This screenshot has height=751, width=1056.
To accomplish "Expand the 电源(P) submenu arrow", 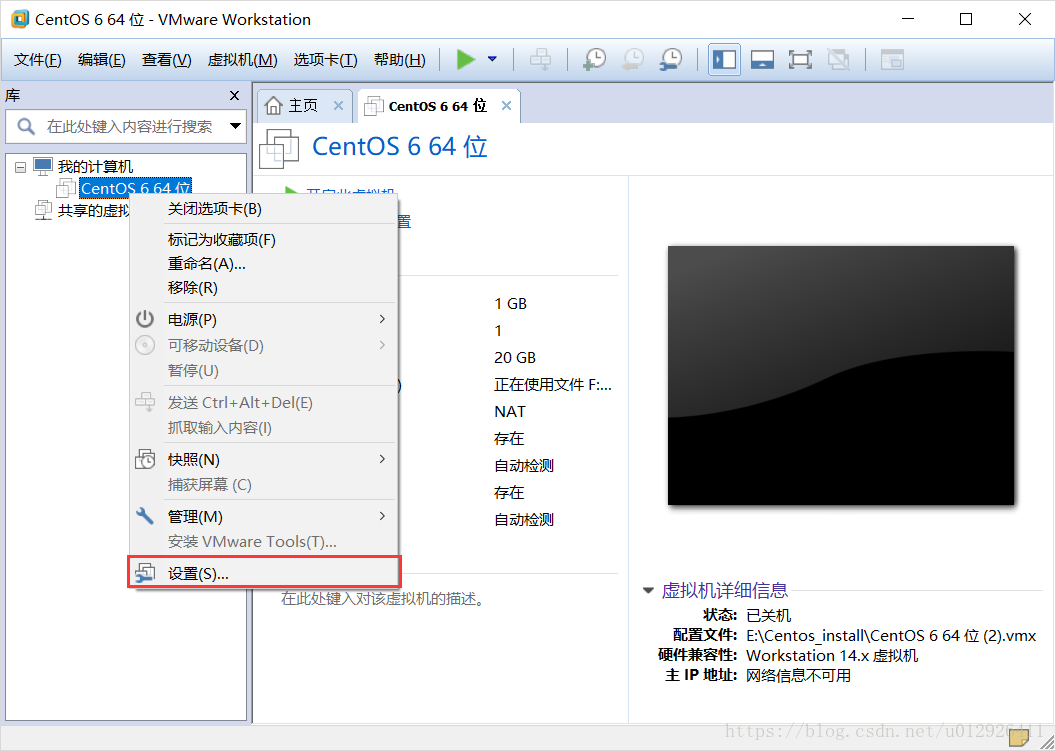I will [382, 319].
